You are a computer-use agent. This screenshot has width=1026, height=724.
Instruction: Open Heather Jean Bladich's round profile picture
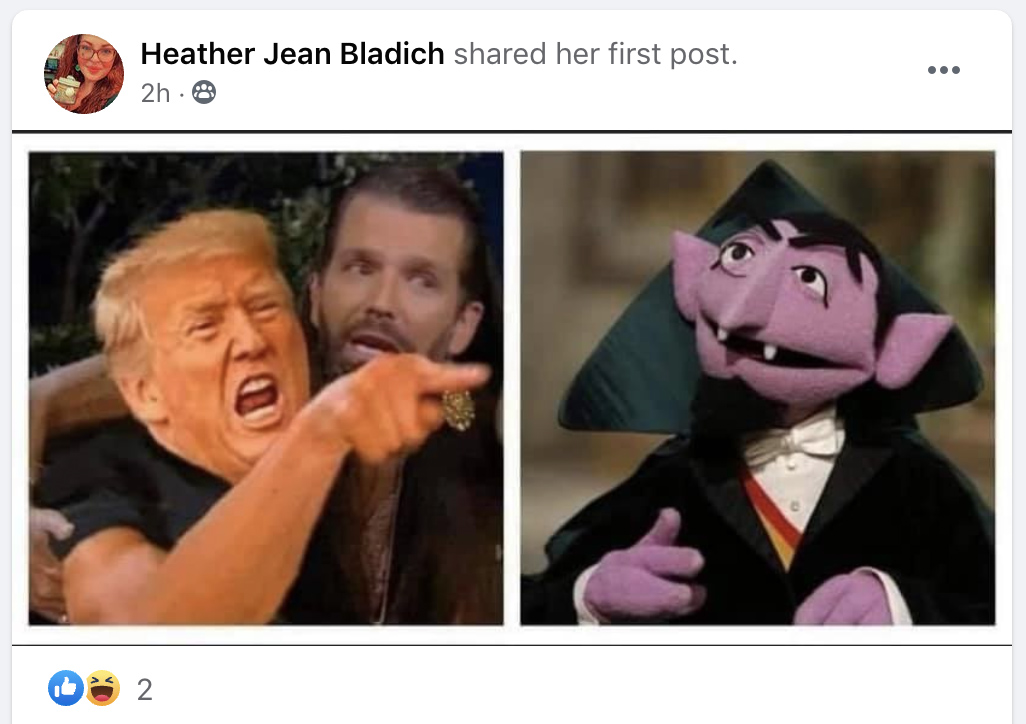tap(84, 73)
